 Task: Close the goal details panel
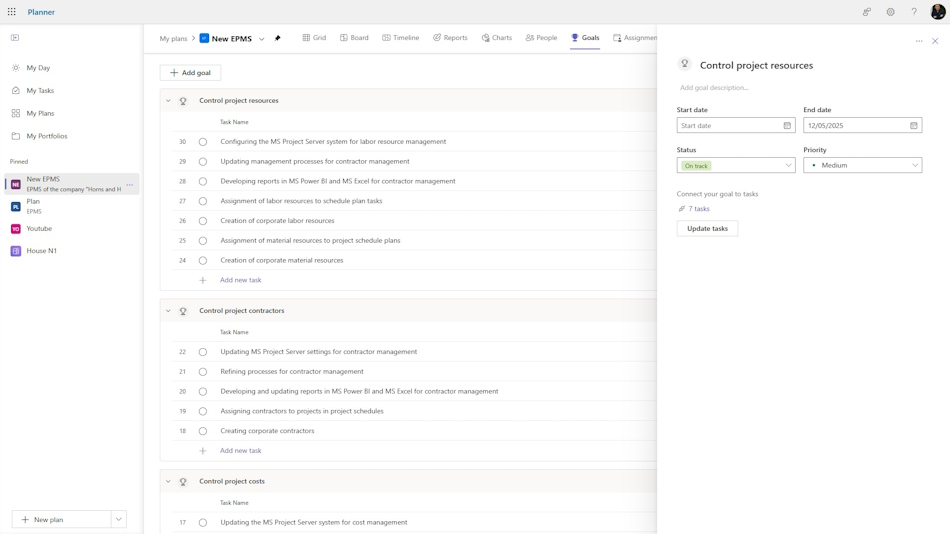(935, 41)
